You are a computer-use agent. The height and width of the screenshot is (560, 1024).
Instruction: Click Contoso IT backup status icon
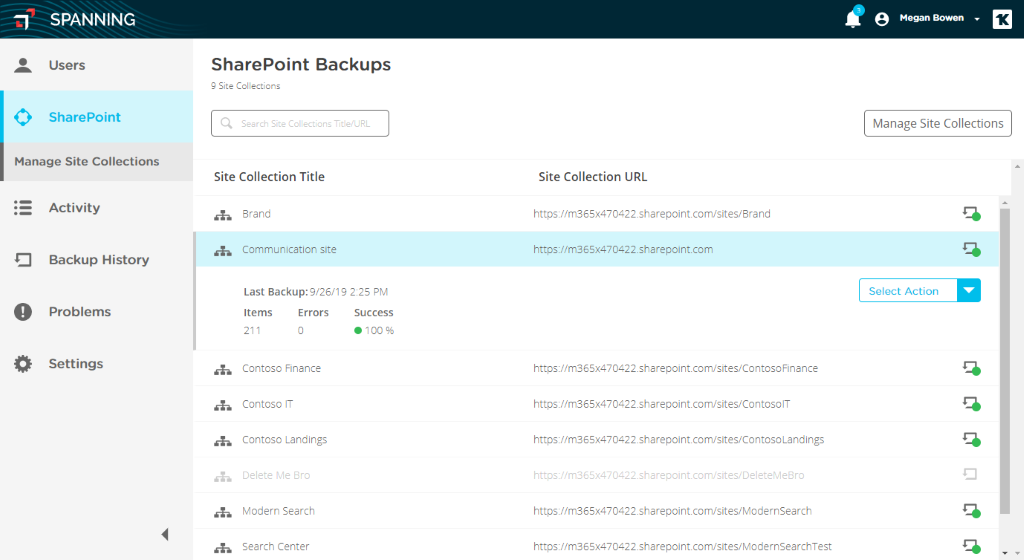[971, 404]
